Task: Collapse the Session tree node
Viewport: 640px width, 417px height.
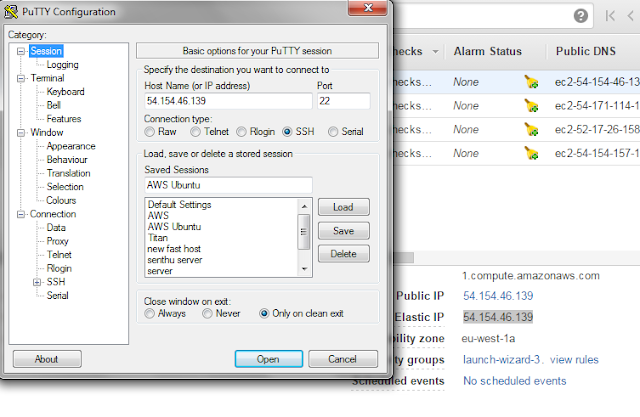Action: 21,51
